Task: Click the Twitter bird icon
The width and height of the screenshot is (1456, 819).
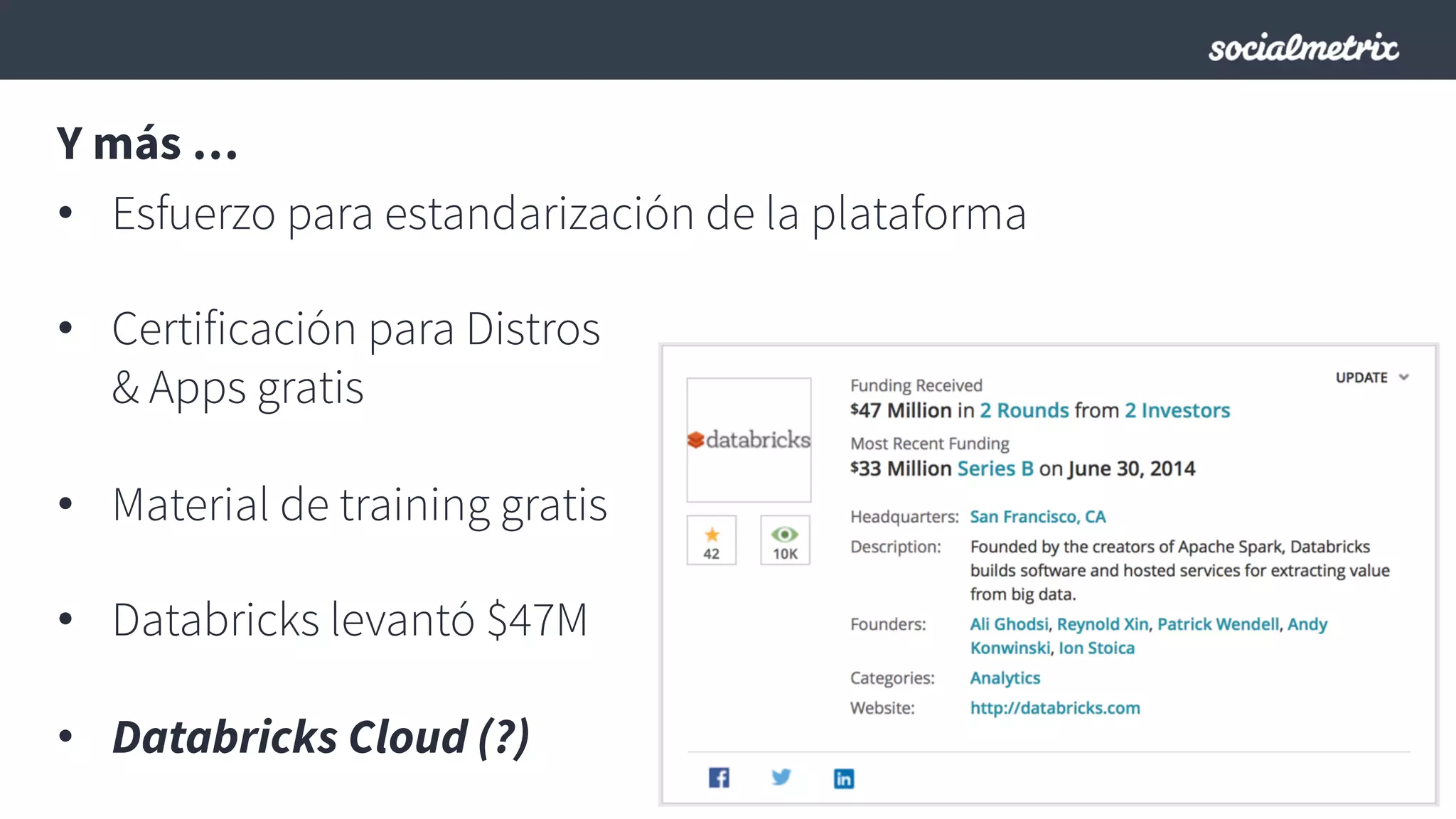Action: [x=781, y=777]
